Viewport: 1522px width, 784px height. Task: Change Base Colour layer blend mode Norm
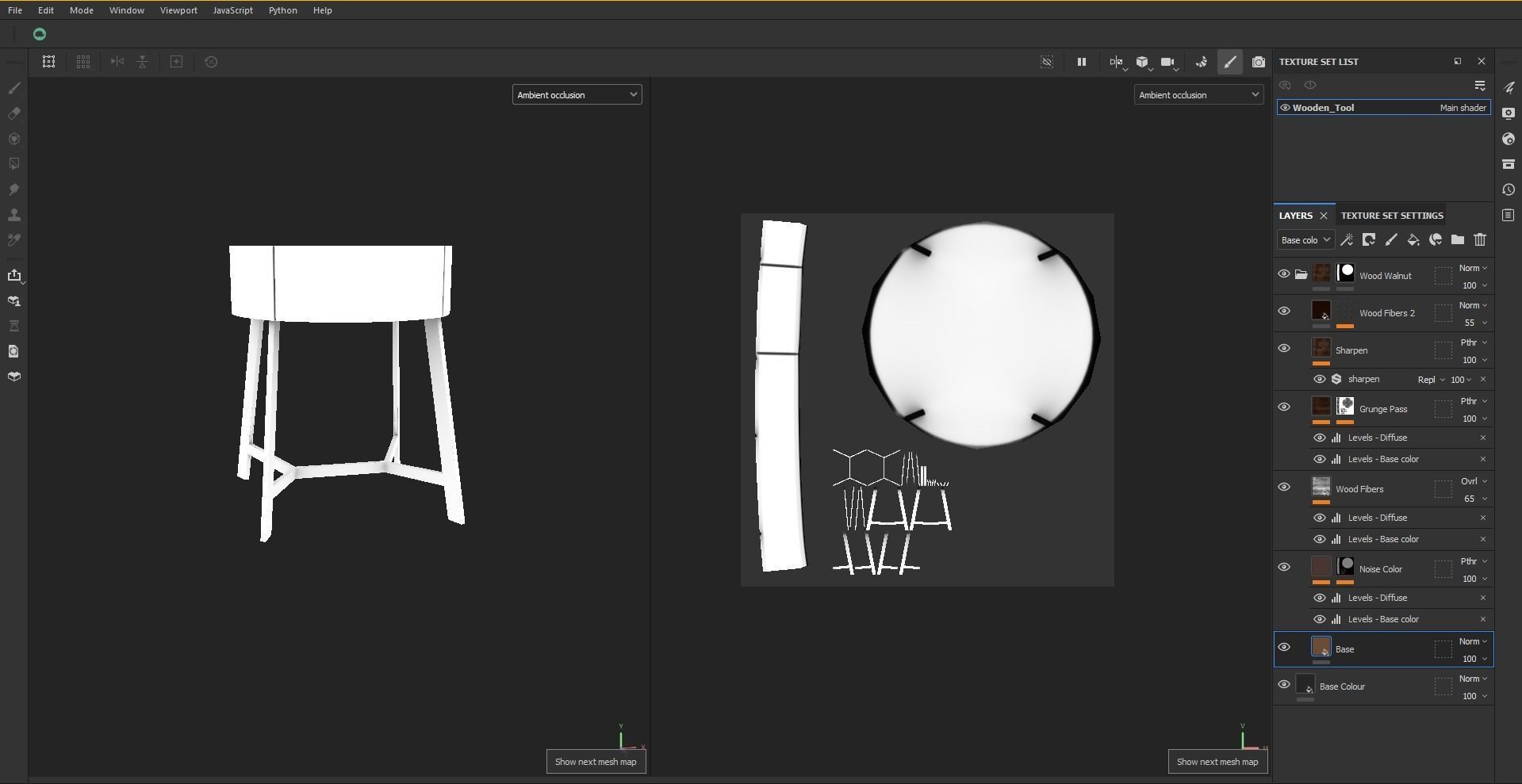point(1473,679)
